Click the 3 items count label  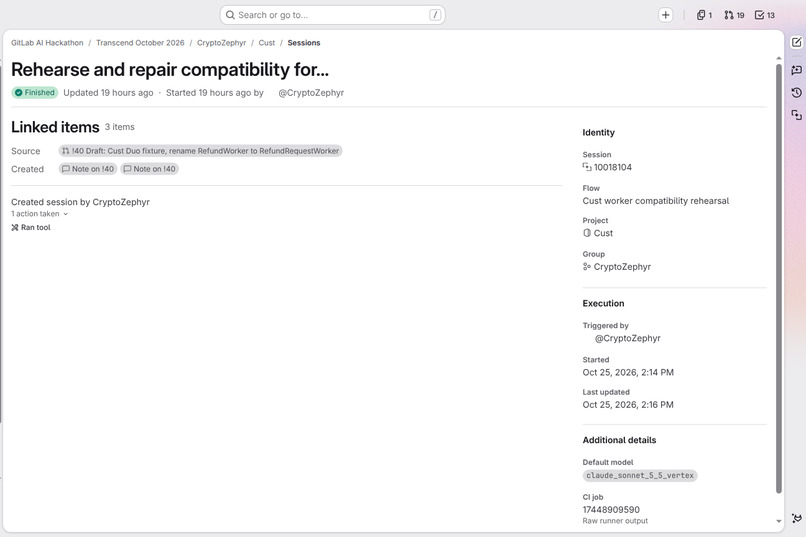(120, 127)
